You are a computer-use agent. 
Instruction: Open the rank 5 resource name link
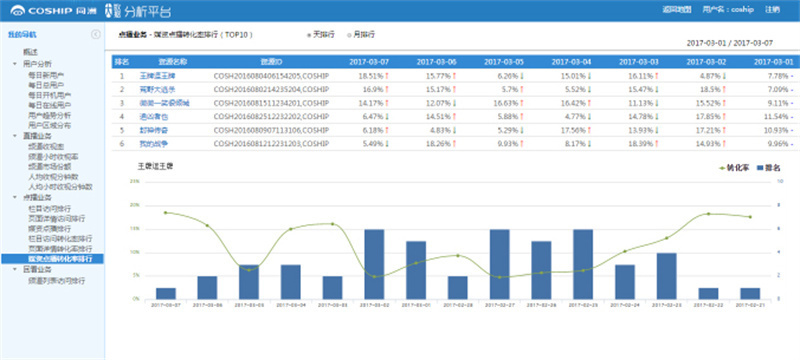coord(154,131)
